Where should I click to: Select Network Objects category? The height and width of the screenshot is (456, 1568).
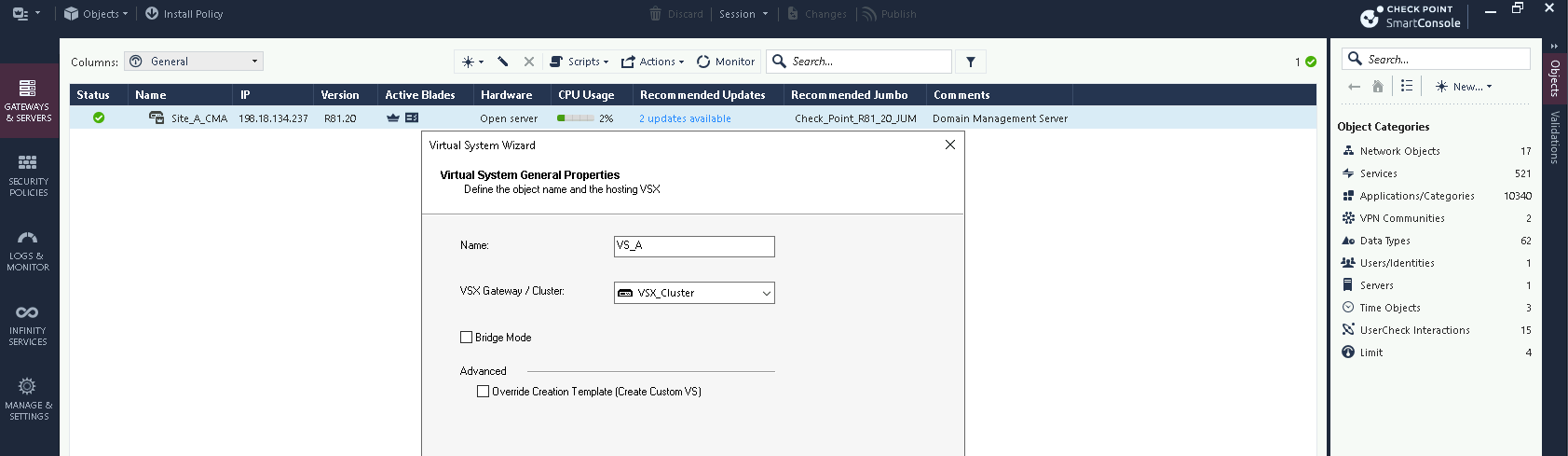(1399, 151)
